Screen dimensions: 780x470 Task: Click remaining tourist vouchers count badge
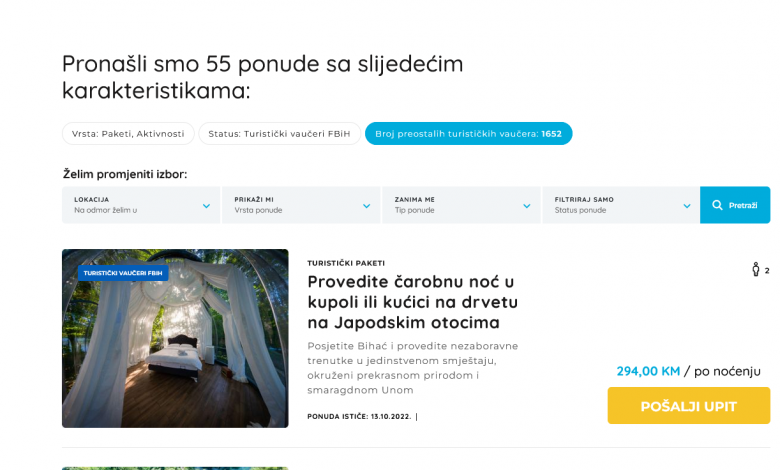tap(469, 134)
